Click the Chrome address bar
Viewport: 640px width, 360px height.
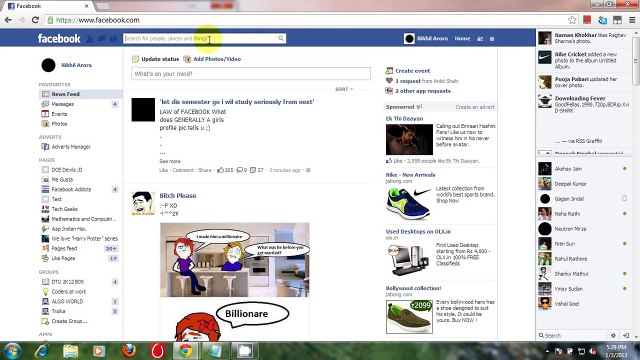pyautogui.click(x=307, y=20)
